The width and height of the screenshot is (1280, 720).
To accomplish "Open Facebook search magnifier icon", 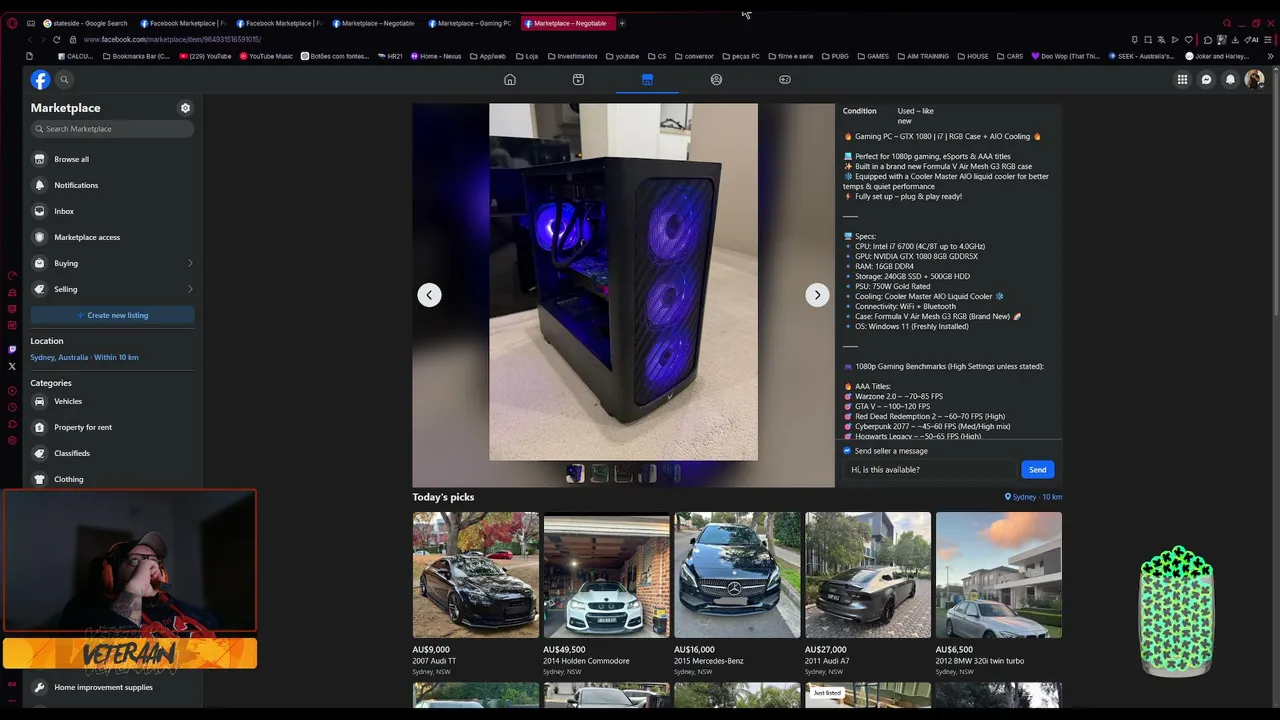I will (x=64, y=80).
